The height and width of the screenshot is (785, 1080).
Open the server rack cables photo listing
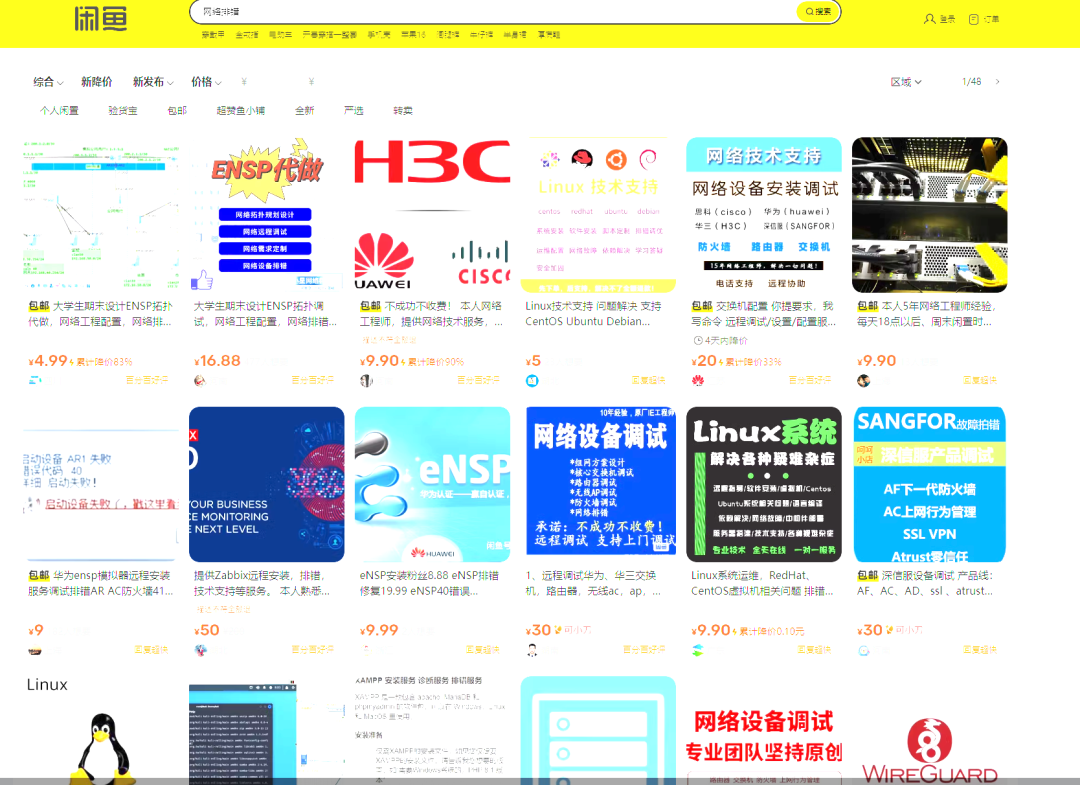[x=930, y=214]
